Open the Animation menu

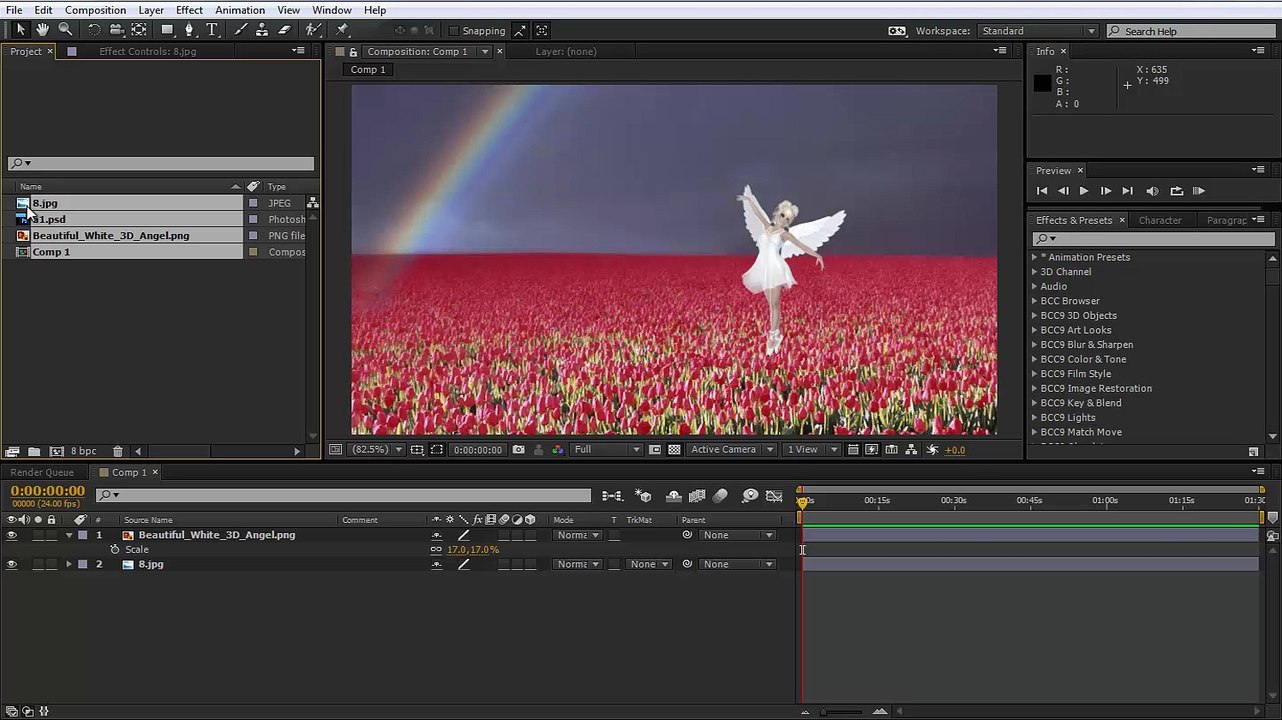tap(240, 10)
